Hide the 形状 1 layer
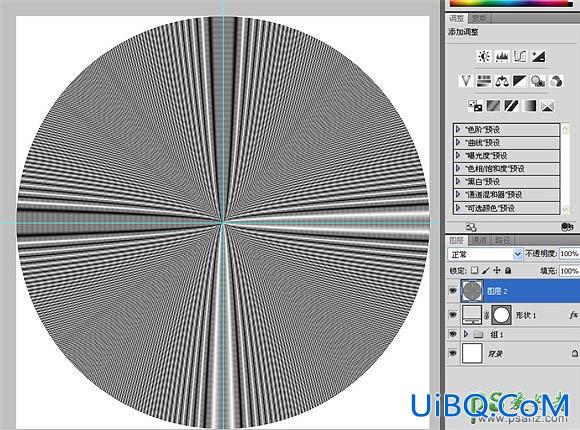Viewport: 580px width, 430px height. 453,315
